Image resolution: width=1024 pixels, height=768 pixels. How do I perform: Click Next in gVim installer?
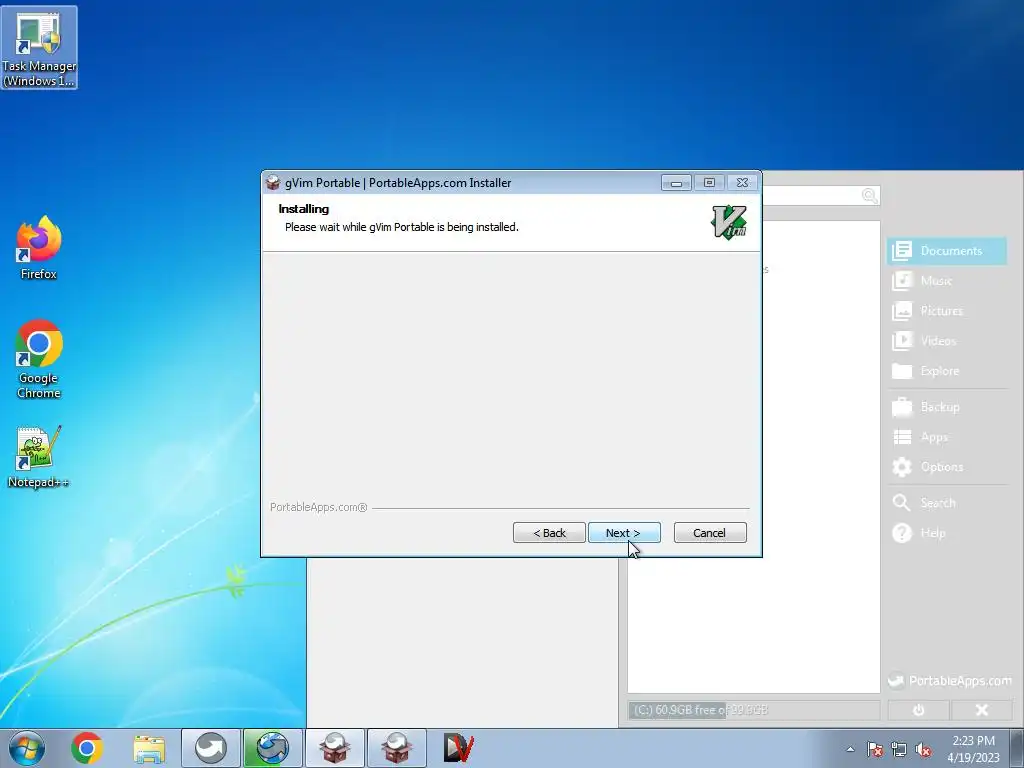pos(624,533)
